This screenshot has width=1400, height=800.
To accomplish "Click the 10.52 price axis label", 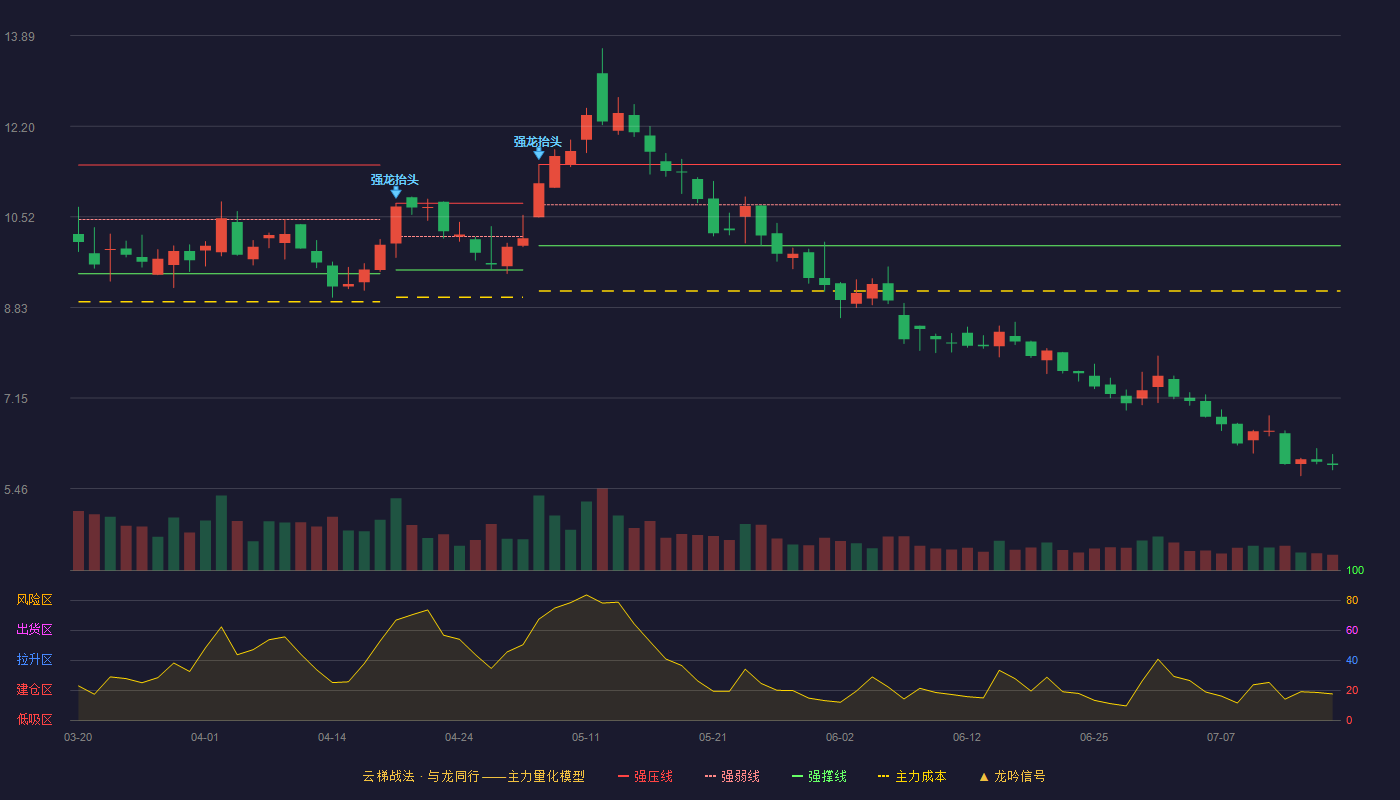I will pyautogui.click(x=19, y=218).
